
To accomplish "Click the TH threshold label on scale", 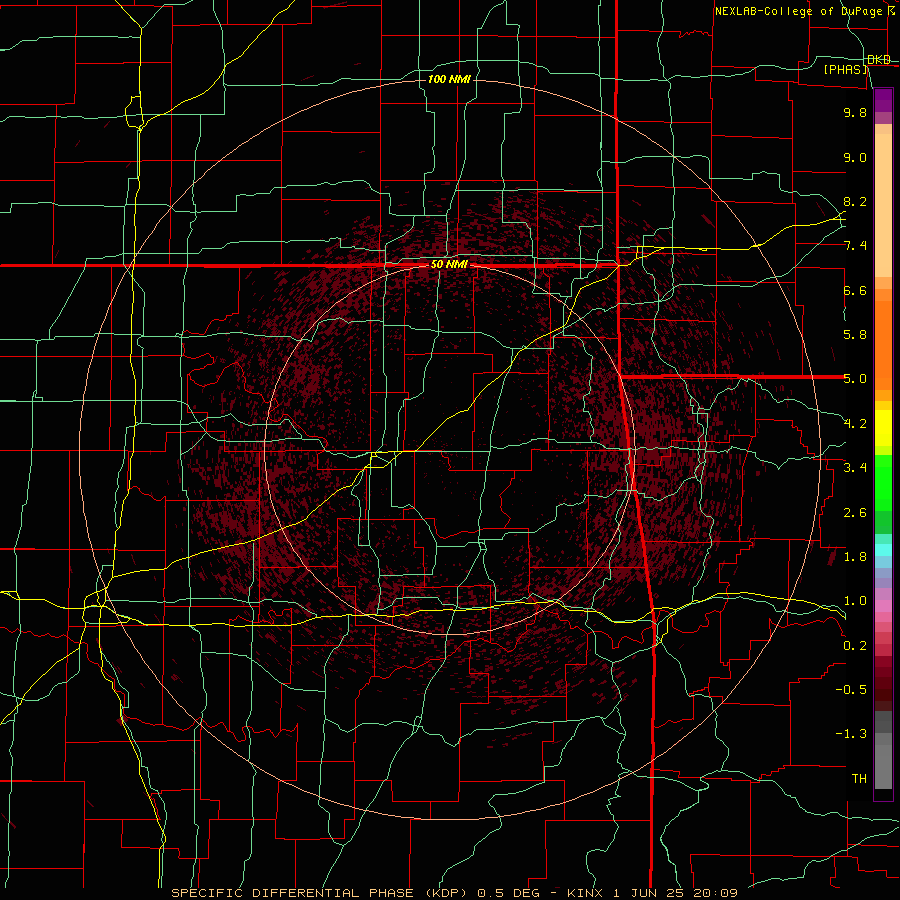I will [x=859, y=779].
